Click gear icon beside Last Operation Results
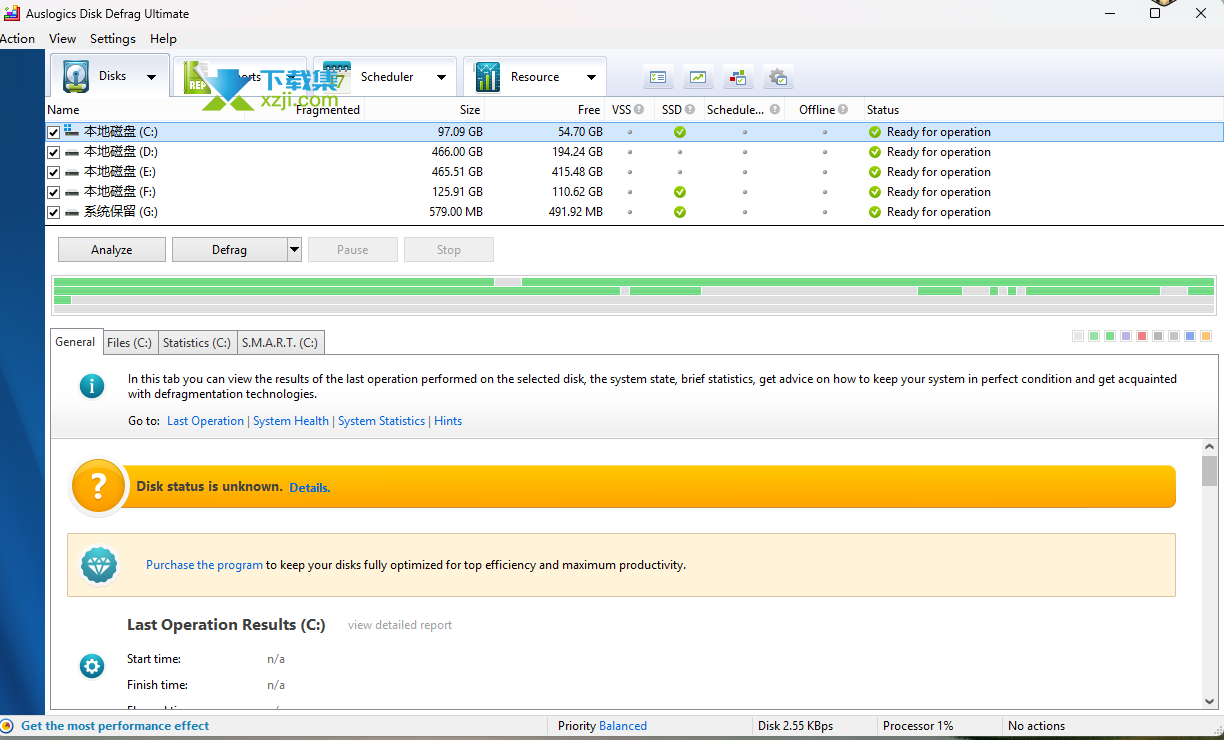This screenshot has height=740, width=1224. [92, 666]
